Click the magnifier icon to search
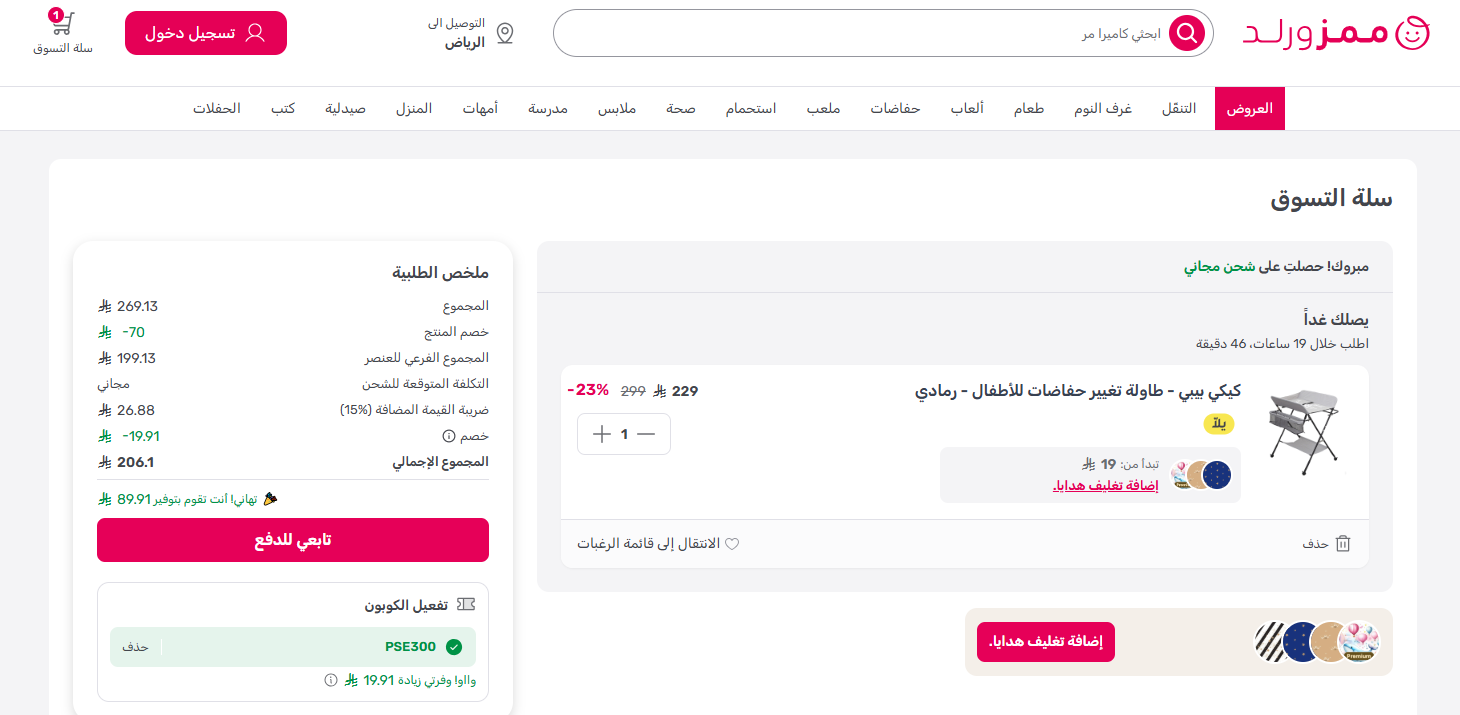The image size is (1460, 715). [1186, 32]
